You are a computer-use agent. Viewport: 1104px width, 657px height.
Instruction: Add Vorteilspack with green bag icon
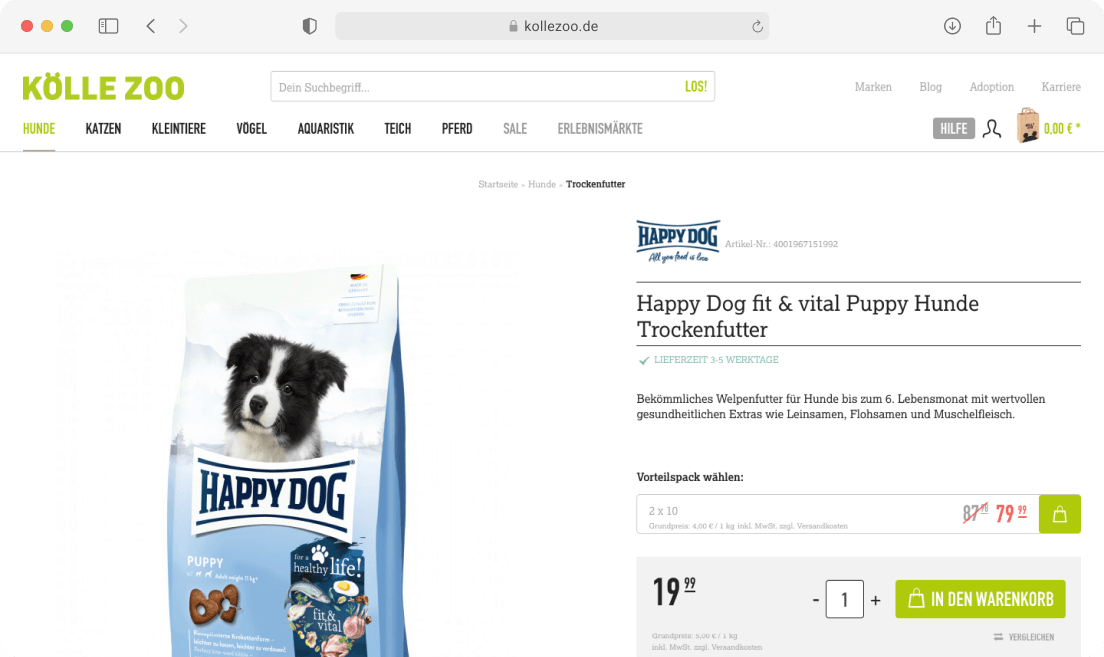[x=1060, y=514]
